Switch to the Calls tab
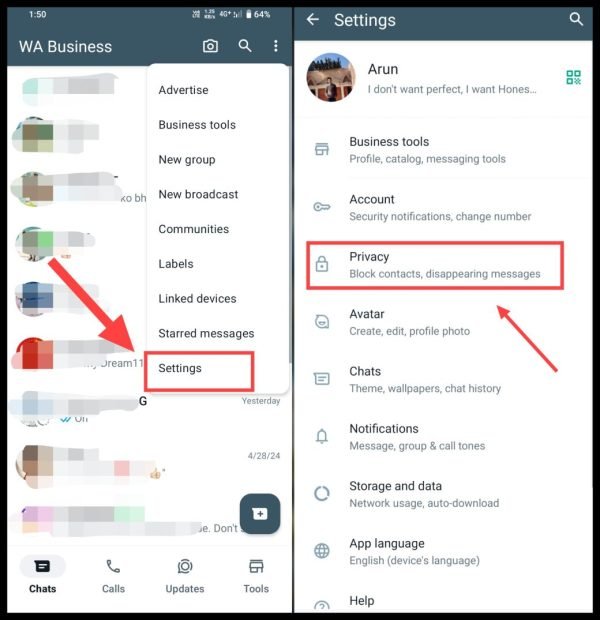Screen dimensions: 600x620 coord(113,576)
